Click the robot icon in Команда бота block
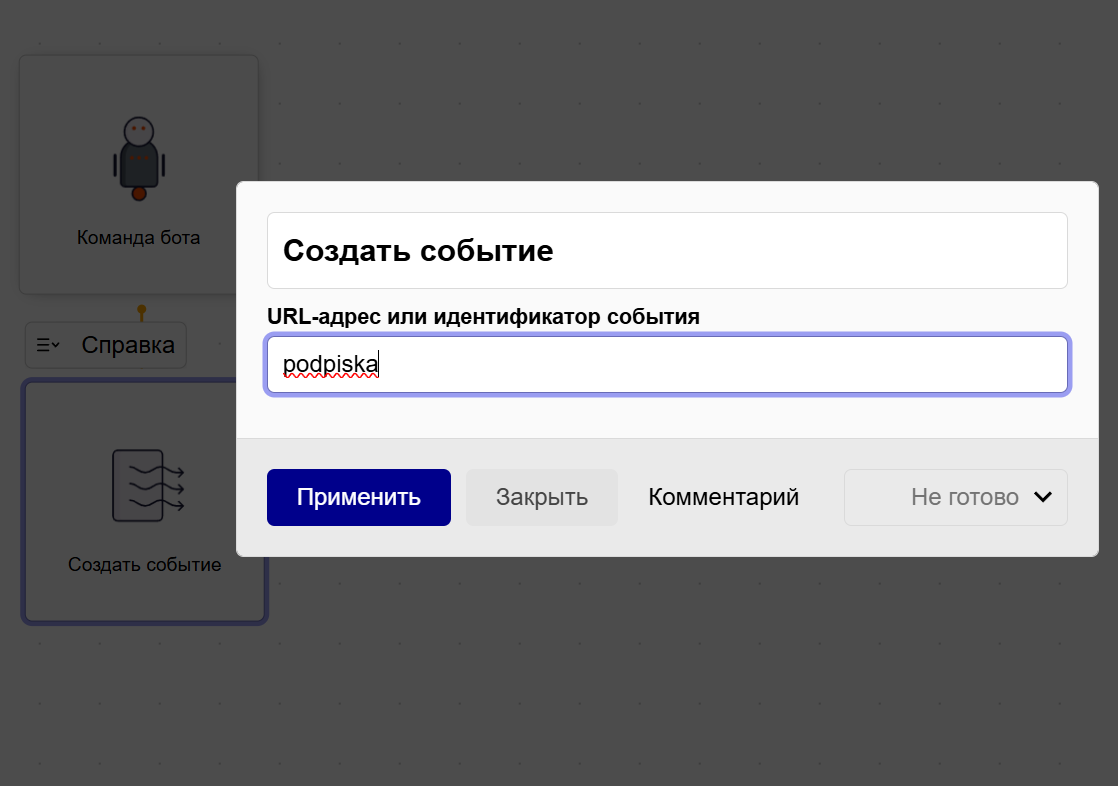Viewport: 1118px width, 786px height. (x=139, y=158)
